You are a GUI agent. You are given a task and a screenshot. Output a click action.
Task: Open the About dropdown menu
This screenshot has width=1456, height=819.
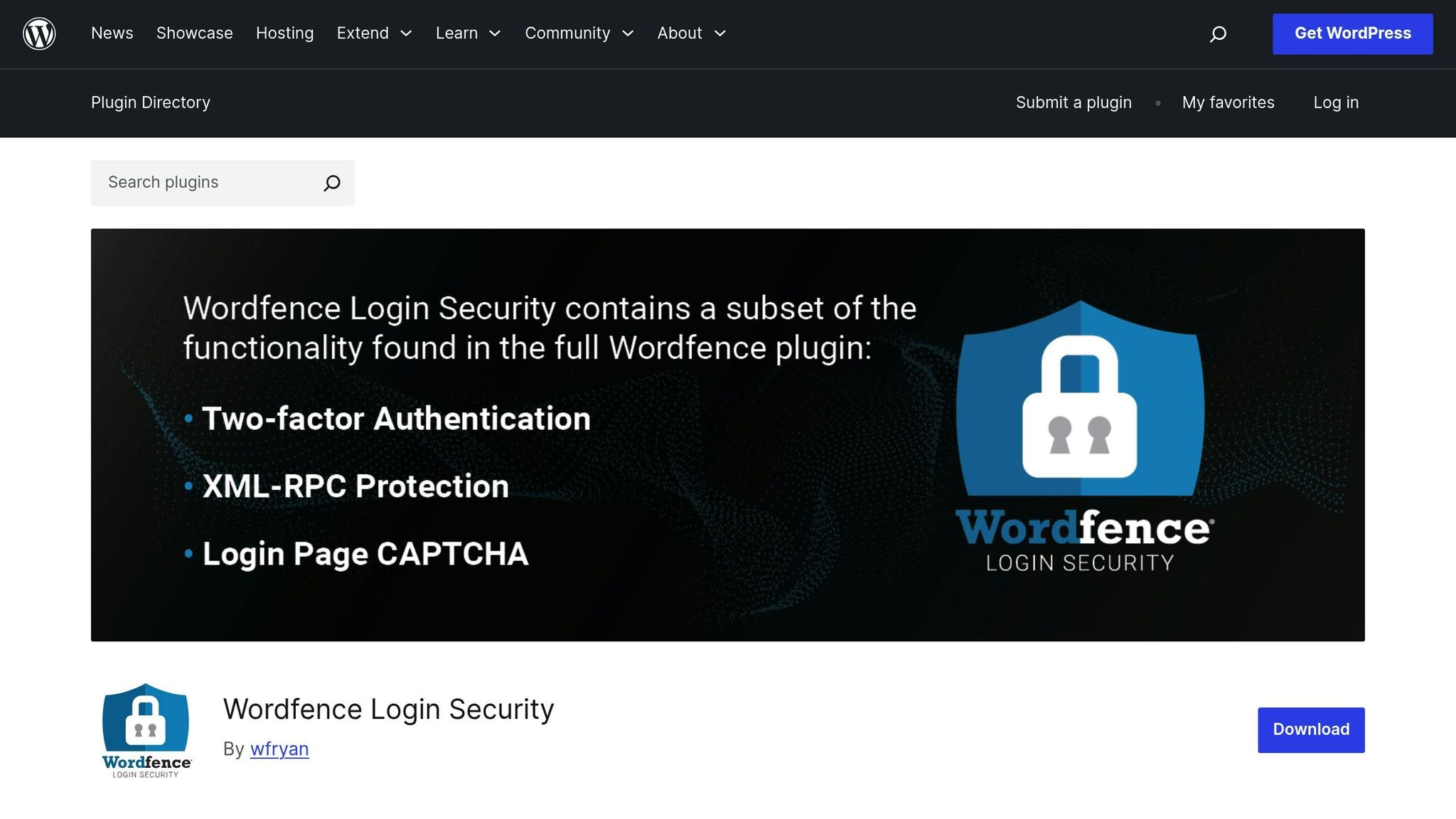coord(691,33)
